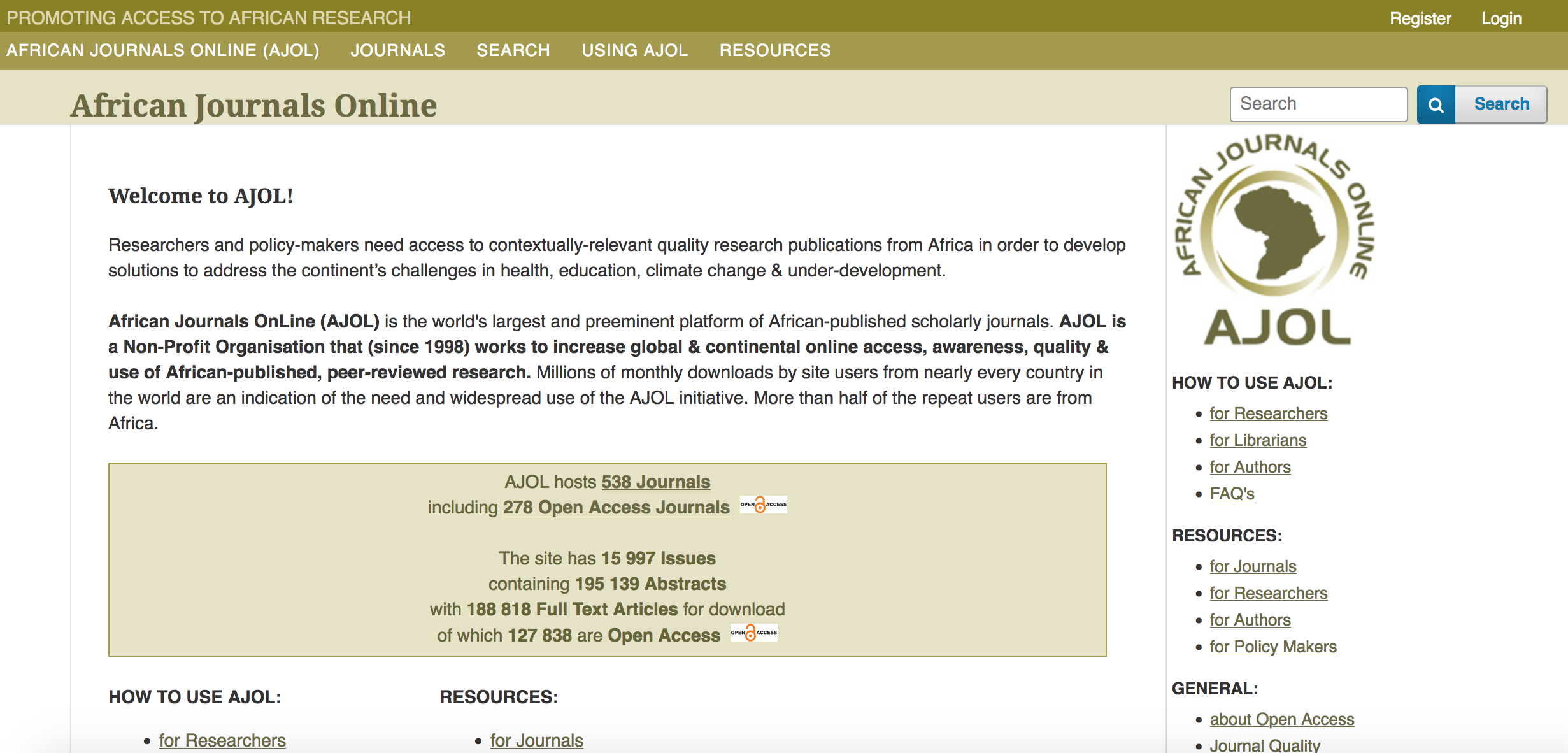Open the SEARCH menu in navigation bar
The height and width of the screenshot is (753, 1568).
pos(513,50)
